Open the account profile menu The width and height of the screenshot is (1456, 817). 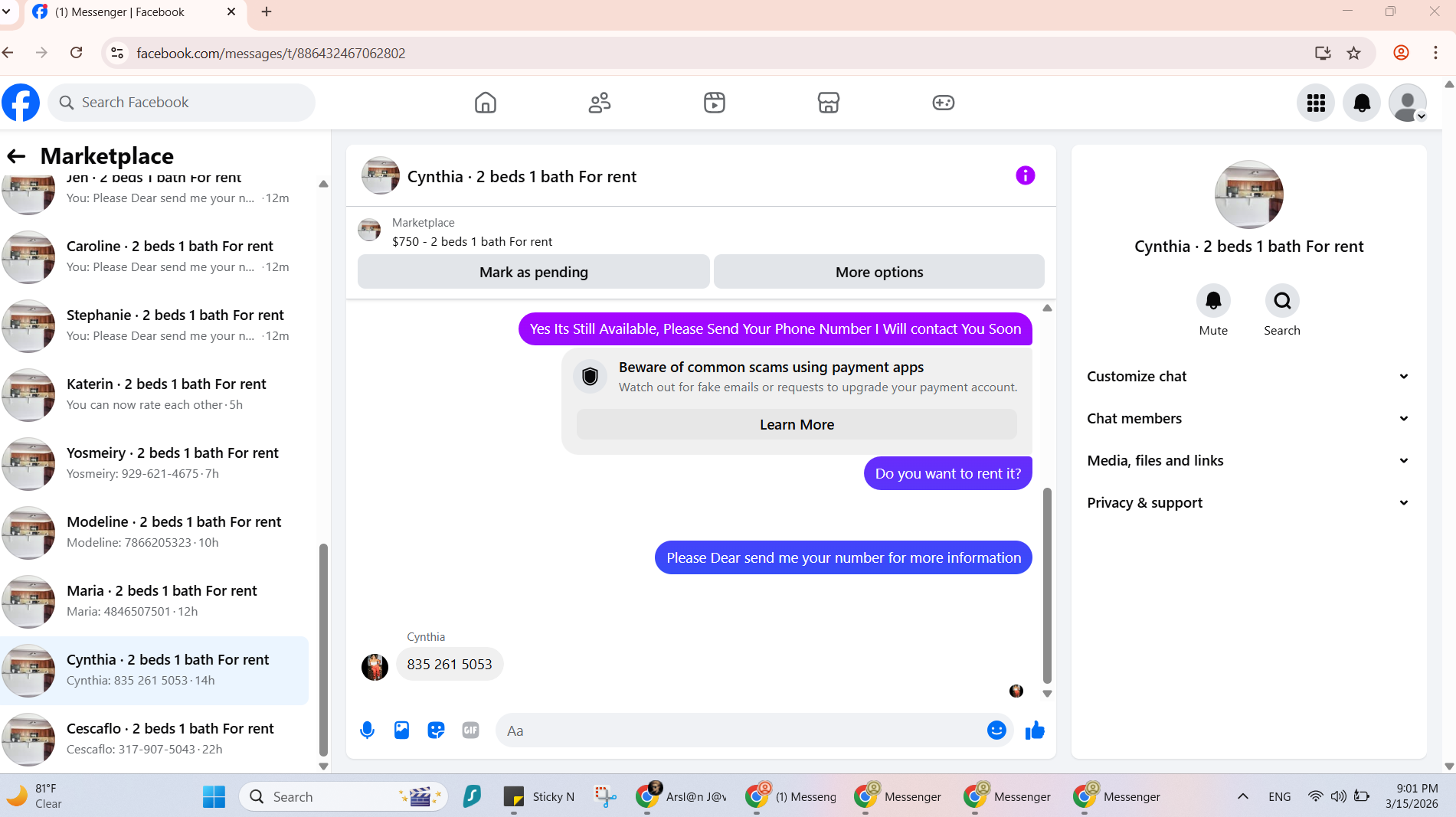[x=1408, y=103]
